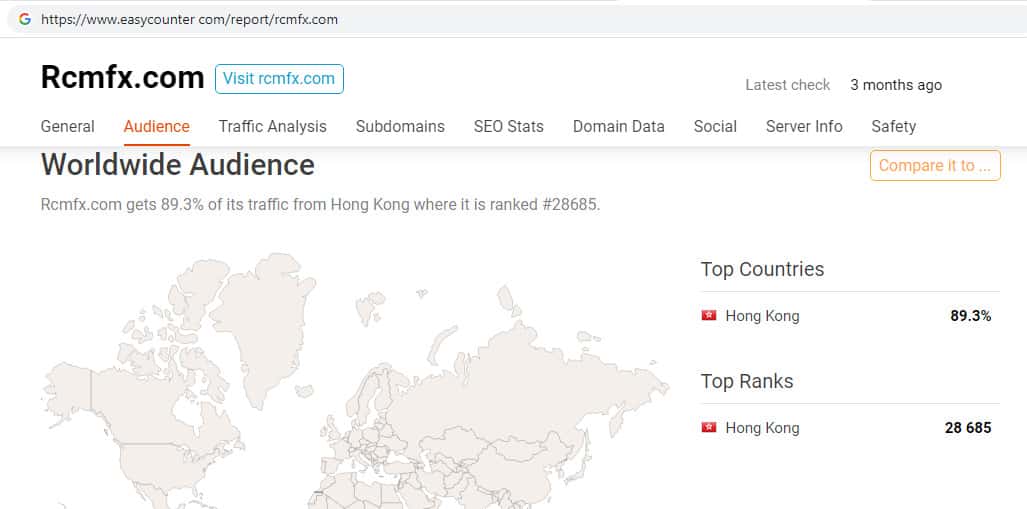Select Hong Kong in Top Ranks list
The height and width of the screenshot is (509, 1027).
tap(762, 428)
